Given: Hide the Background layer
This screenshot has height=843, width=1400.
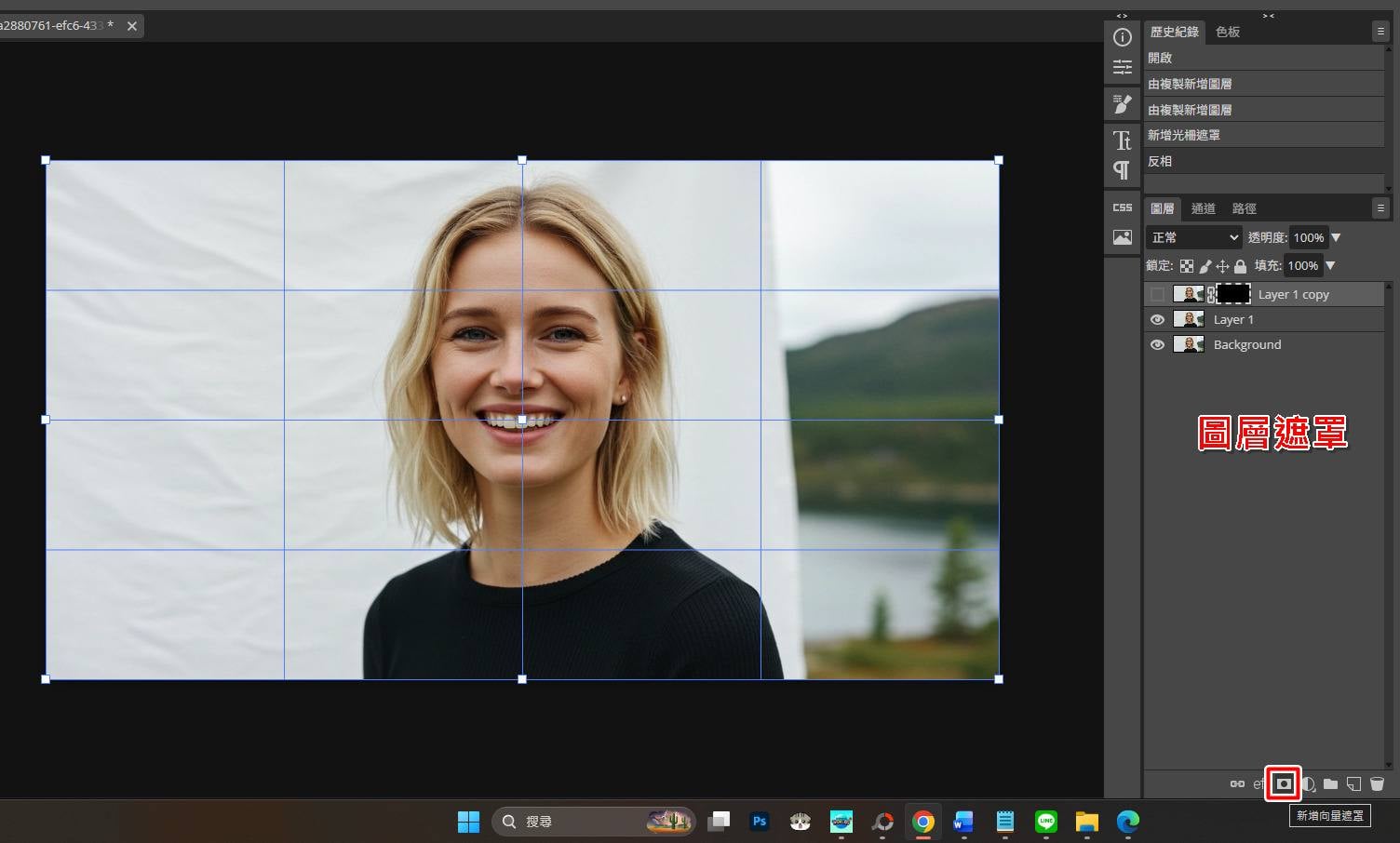Looking at the screenshot, I should 1157,345.
